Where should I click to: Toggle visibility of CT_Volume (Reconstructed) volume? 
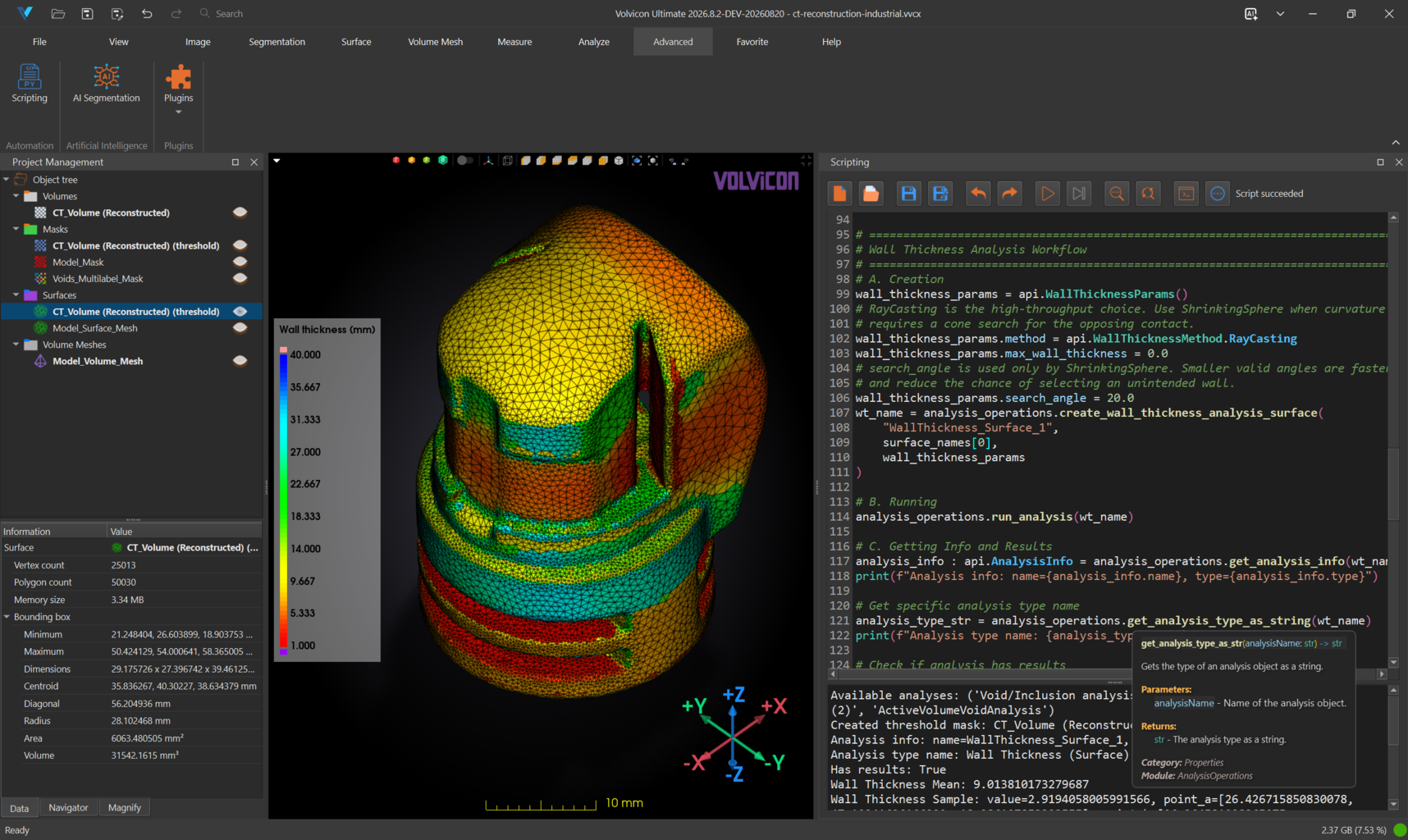[x=240, y=212]
